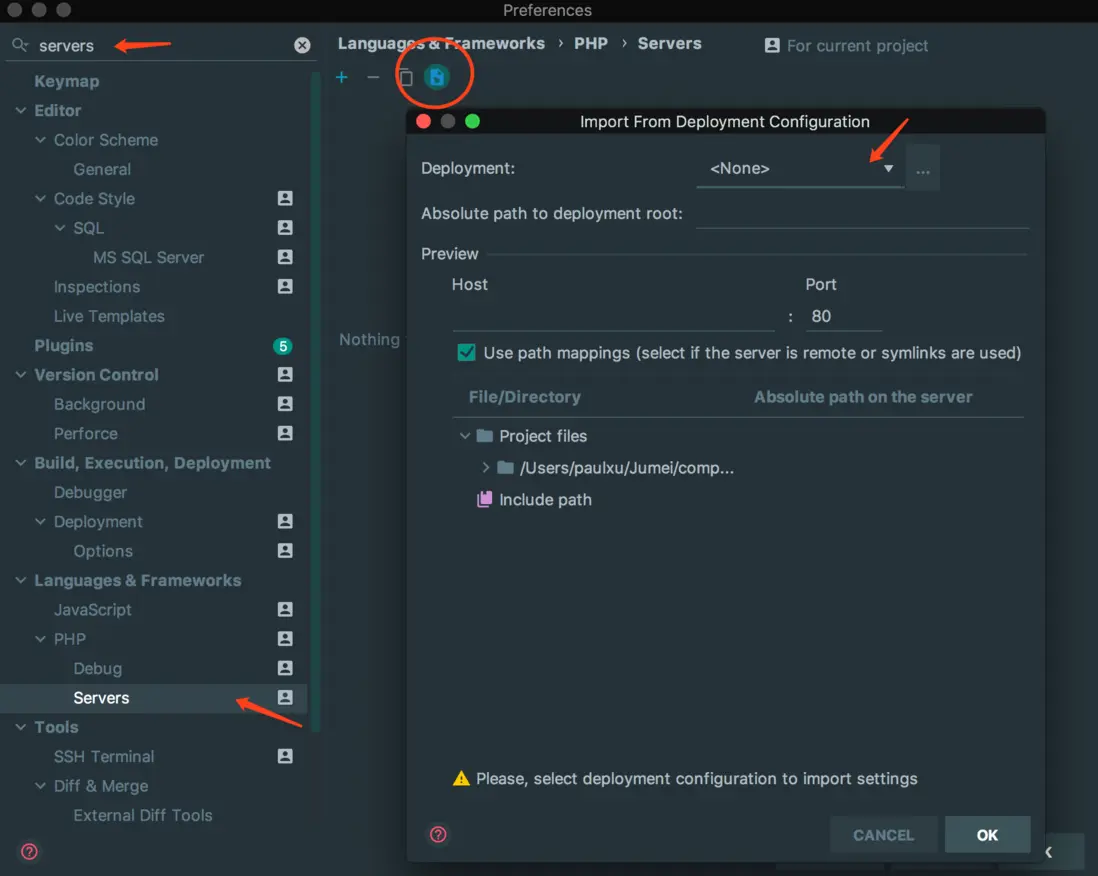Click the search magnifier icon
Image resolution: width=1098 pixels, height=876 pixels.
click(x=20, y=46)
